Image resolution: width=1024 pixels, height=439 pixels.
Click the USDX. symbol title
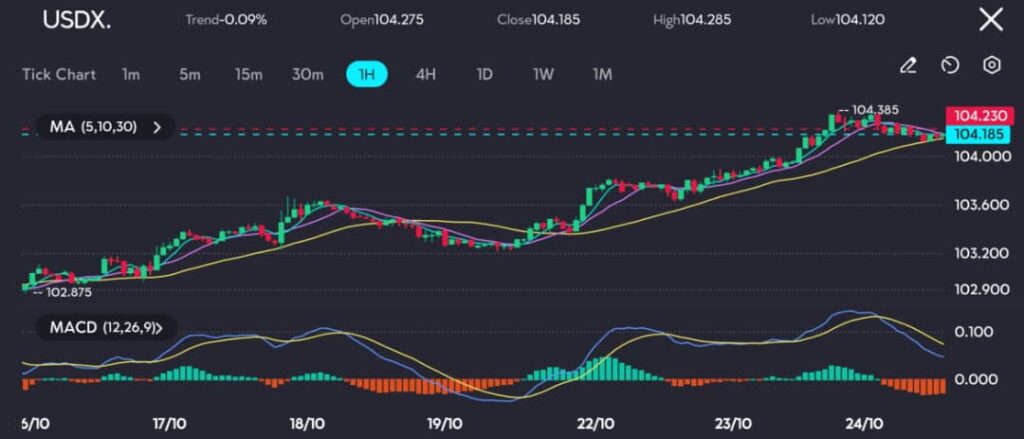click(76, 20)
